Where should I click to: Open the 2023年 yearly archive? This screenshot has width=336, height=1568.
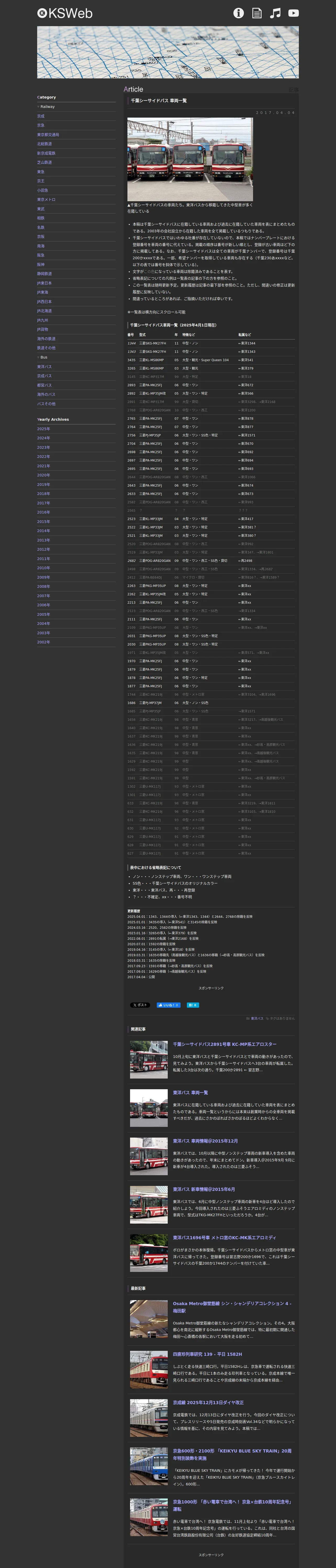pyautogui.click(x=43, y=447)
